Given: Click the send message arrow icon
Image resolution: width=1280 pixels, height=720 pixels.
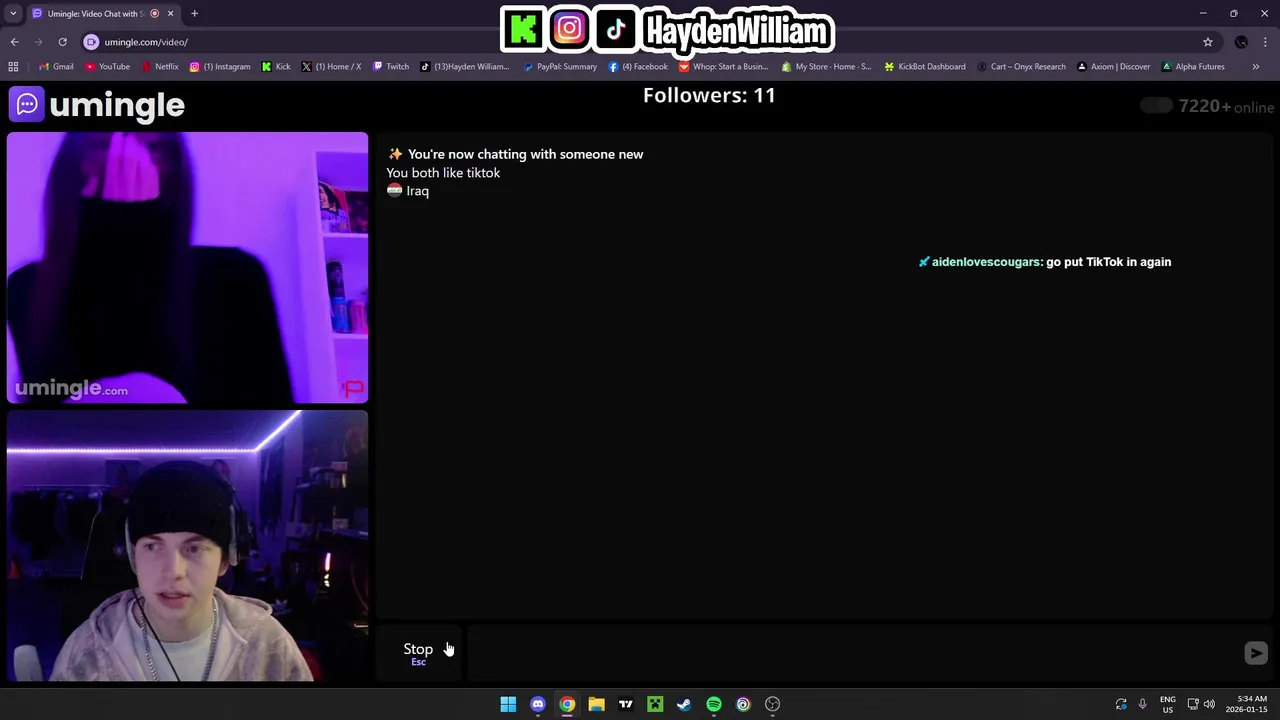Looking at the screenshot, I should click(x=1256, y=653).
